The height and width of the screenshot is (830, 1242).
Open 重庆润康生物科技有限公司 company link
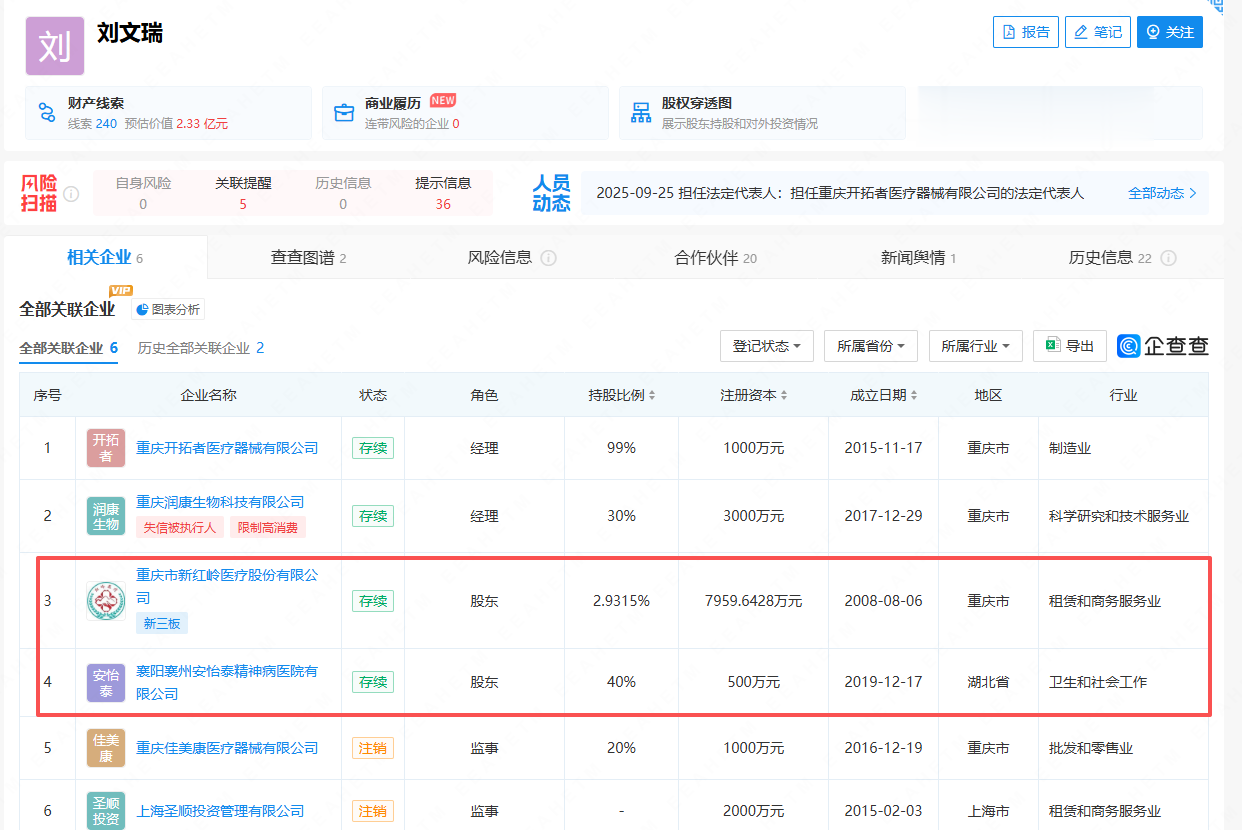point(220,502)
